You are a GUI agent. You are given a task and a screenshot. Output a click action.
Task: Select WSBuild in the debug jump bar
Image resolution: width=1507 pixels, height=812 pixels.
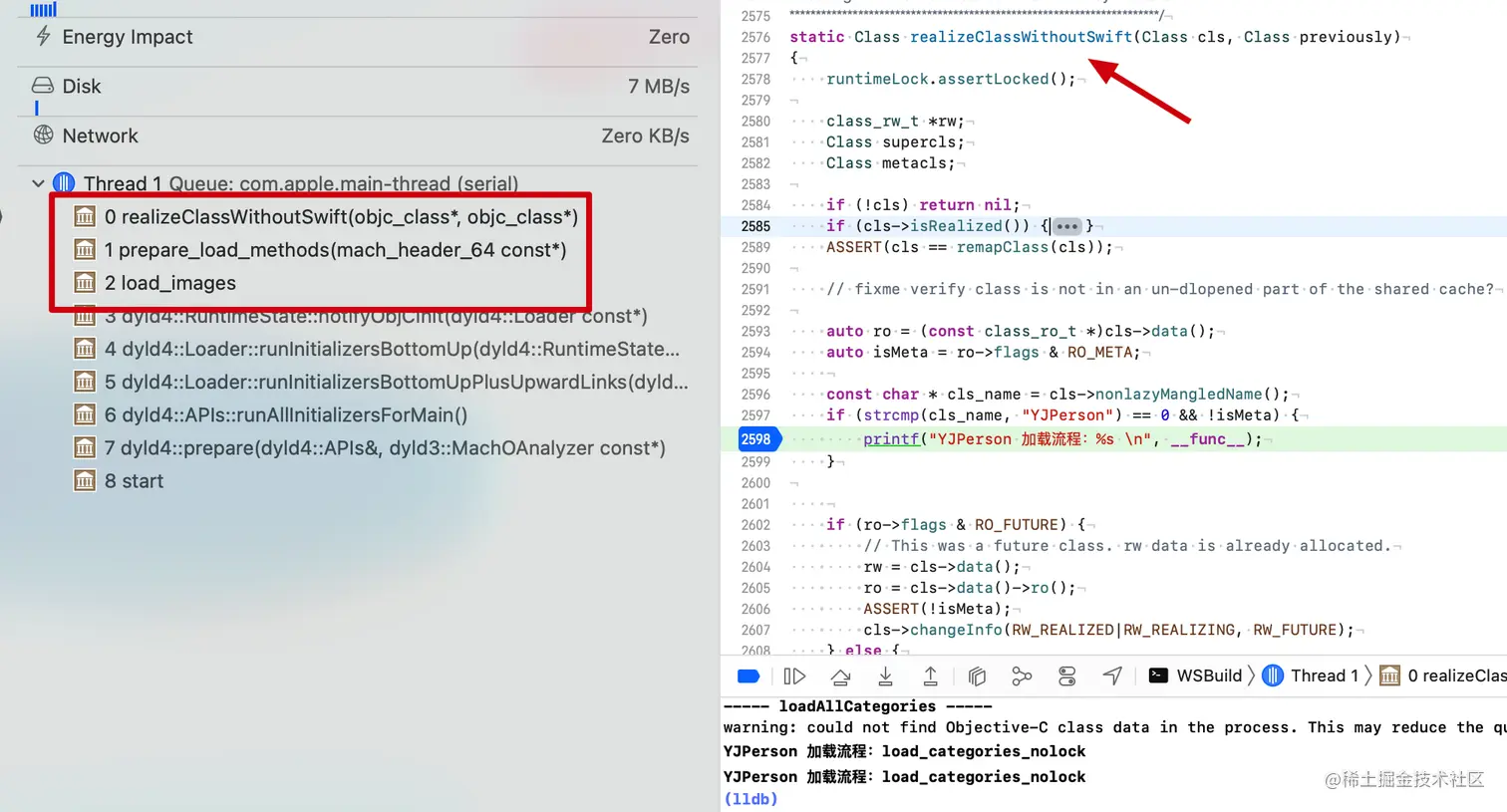1209,676
